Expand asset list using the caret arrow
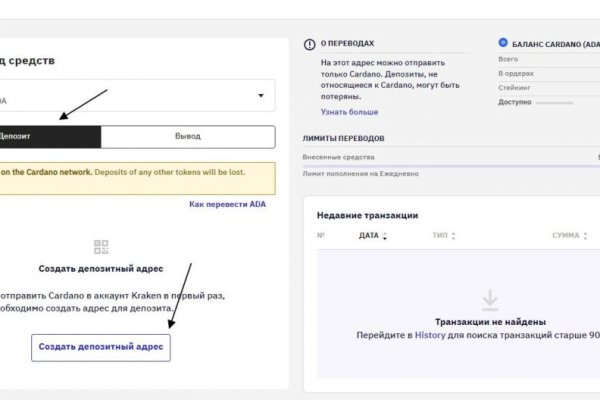This screenshot has height=400, width=600. click(261, 96)
